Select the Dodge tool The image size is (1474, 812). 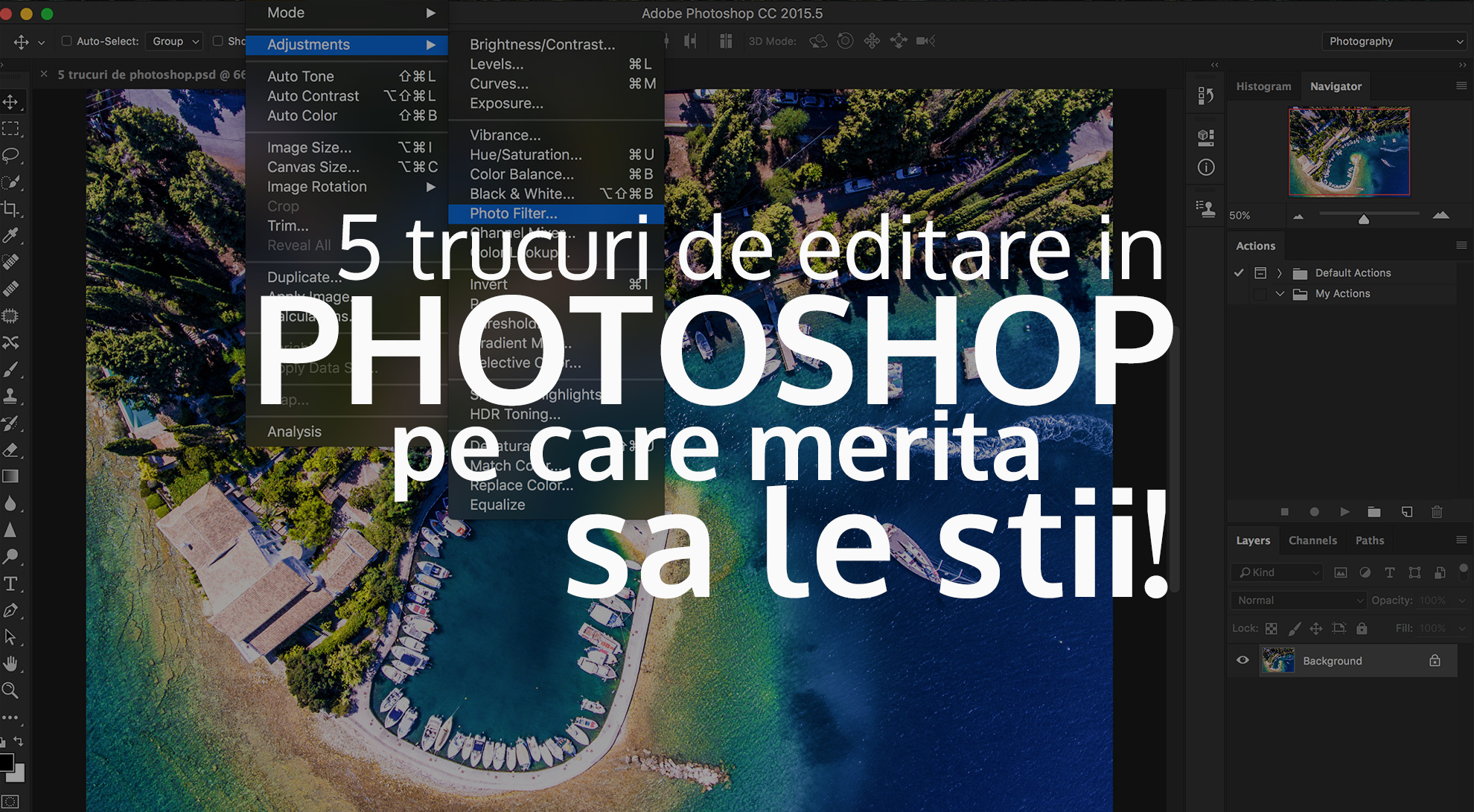(x=10, y=557)
